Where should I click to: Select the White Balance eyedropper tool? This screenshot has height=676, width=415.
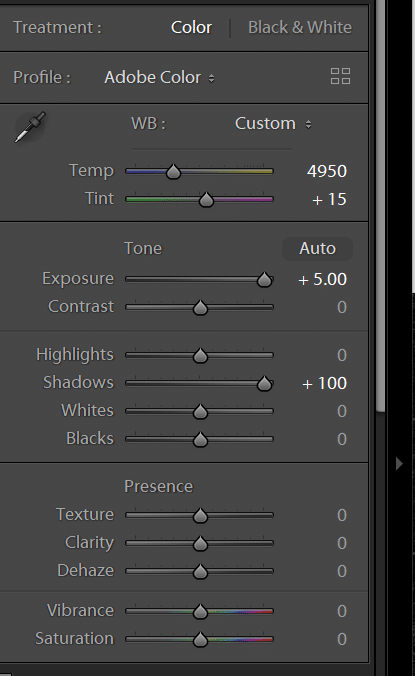pyautogui.click(x=30, y=127)
